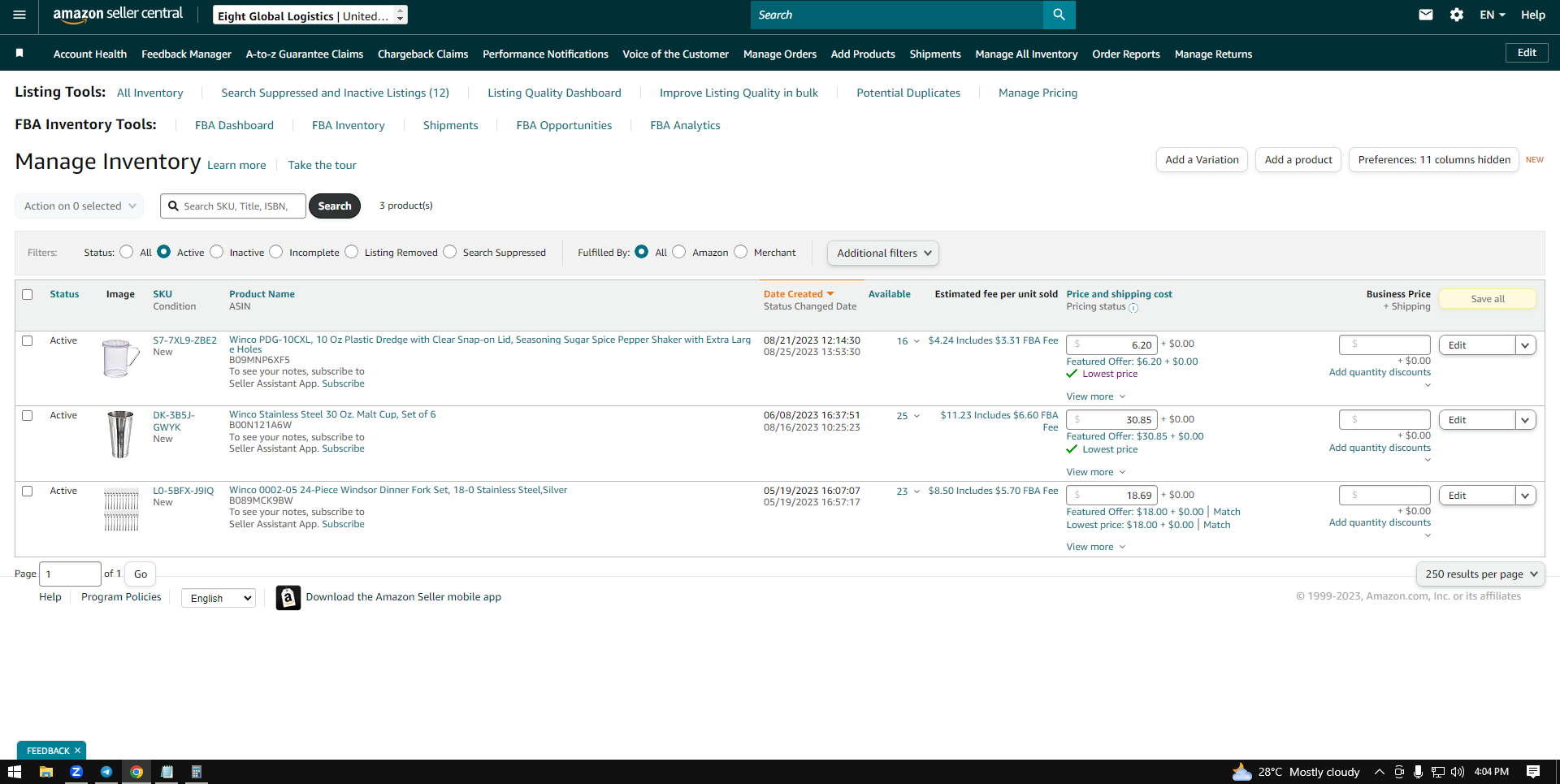The height and width of the screenshot is (784, 1560).
Task: Check the box for the Malt Cup row
Action: (28, 415)
